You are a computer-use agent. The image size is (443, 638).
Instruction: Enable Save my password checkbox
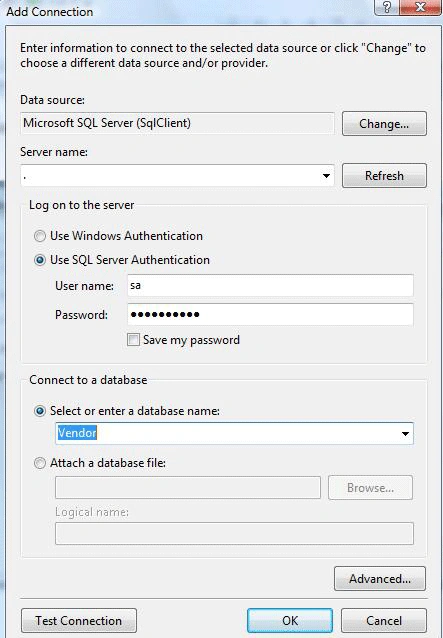click(x=133, y=339)
